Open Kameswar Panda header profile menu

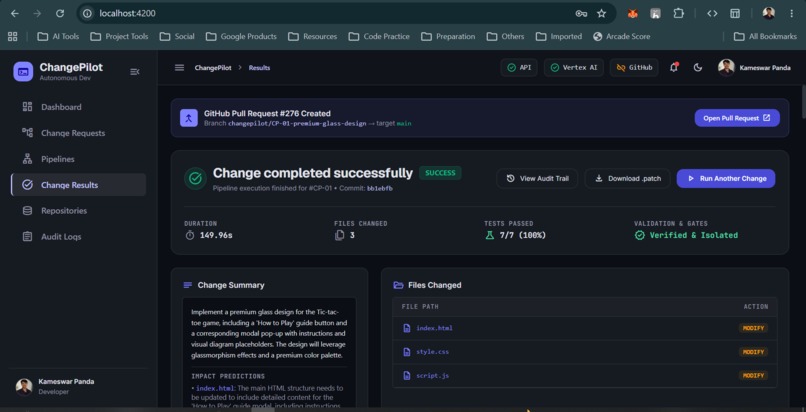[x=754, y=67]
